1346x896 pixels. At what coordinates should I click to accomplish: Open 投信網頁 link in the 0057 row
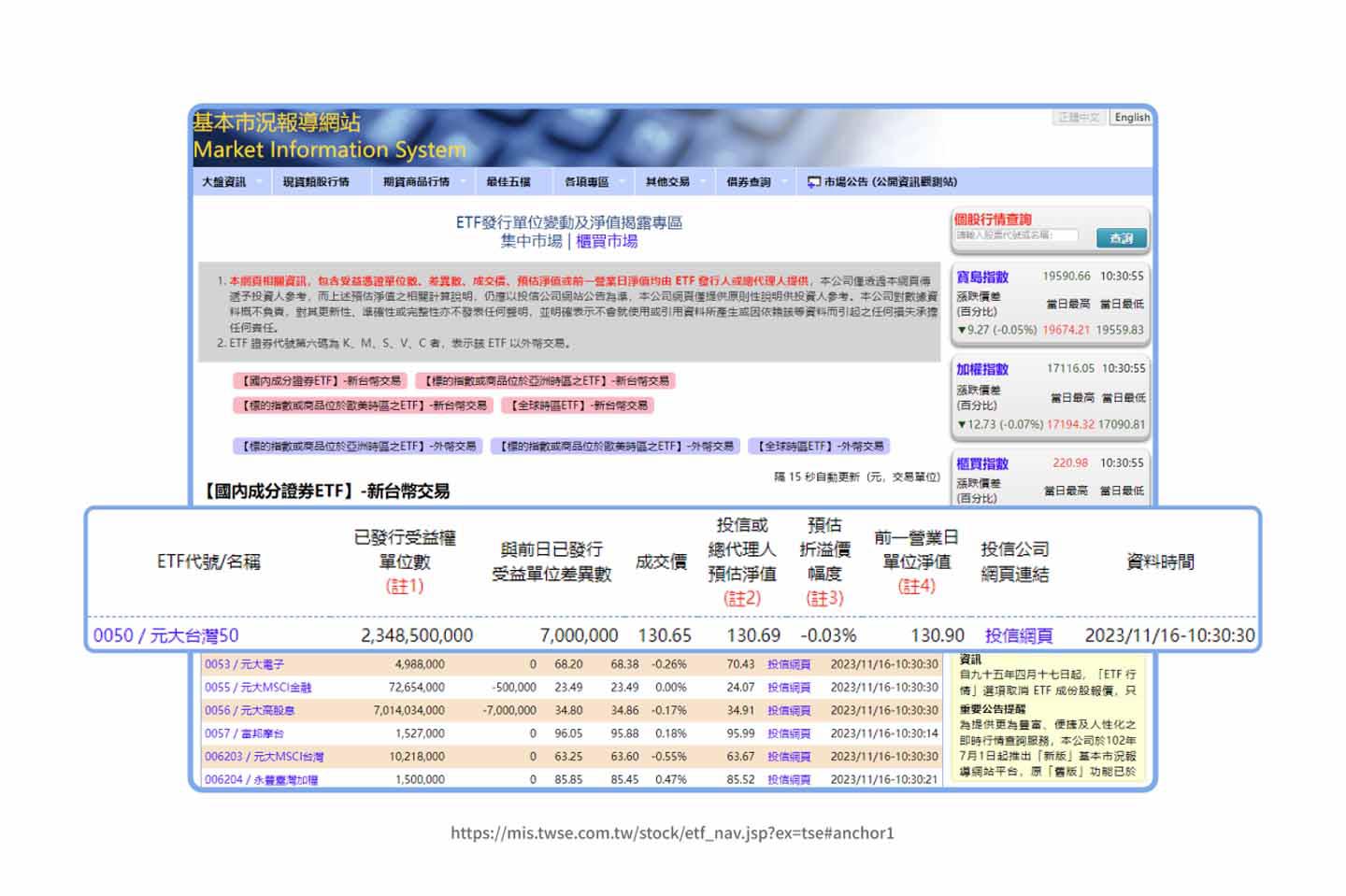pyautogui.click(x=789, y=733)
